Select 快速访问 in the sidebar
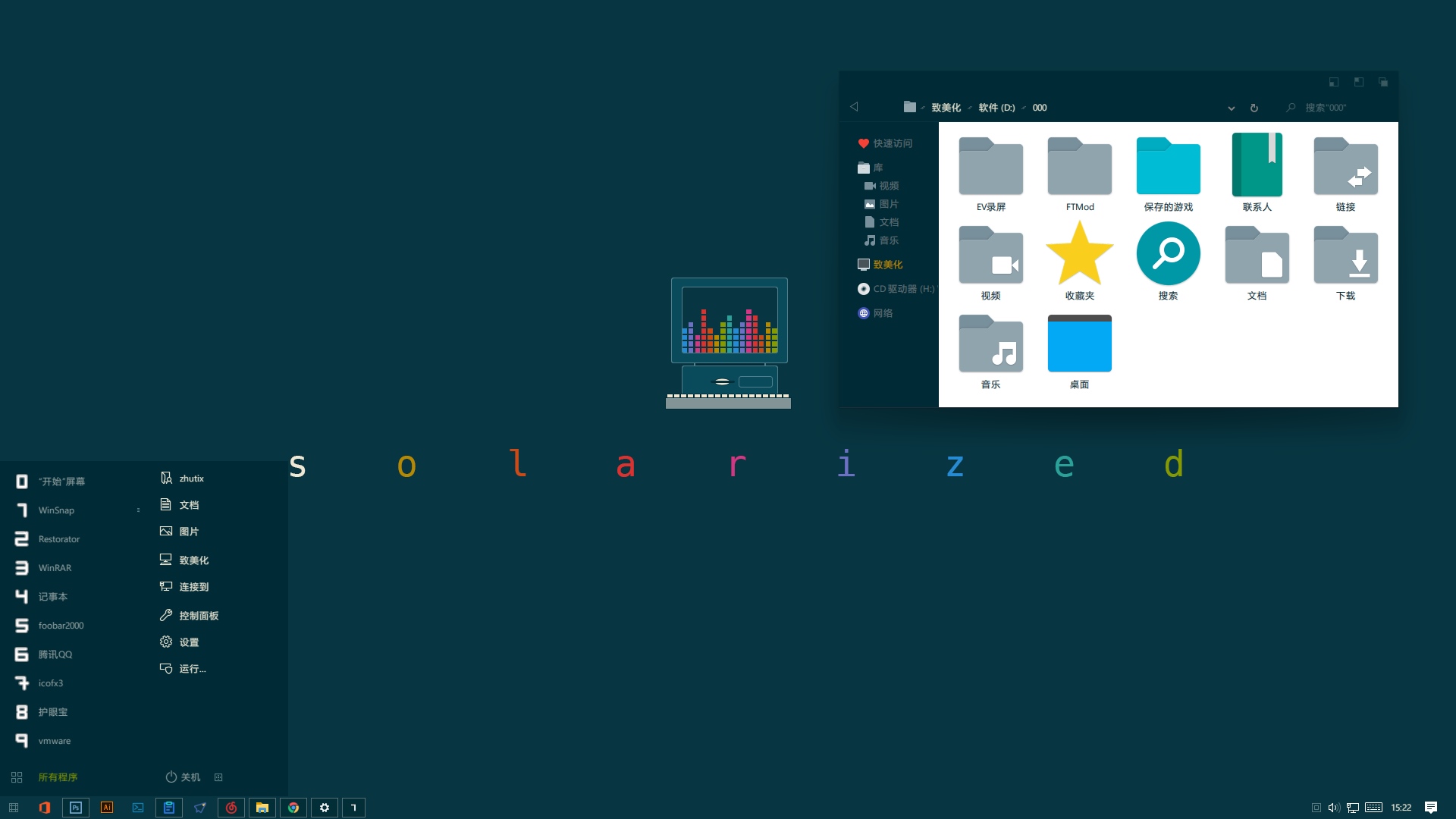 pos(886,143)
